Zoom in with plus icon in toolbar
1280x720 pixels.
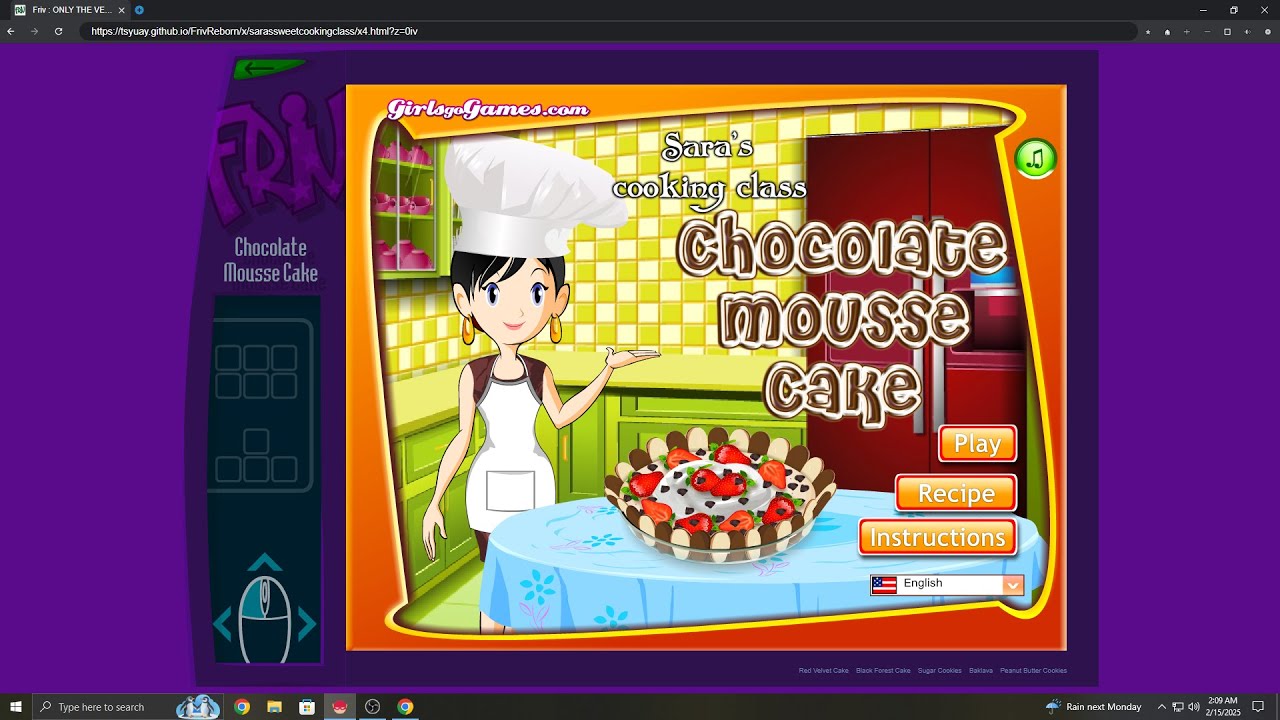[1187, 32]
